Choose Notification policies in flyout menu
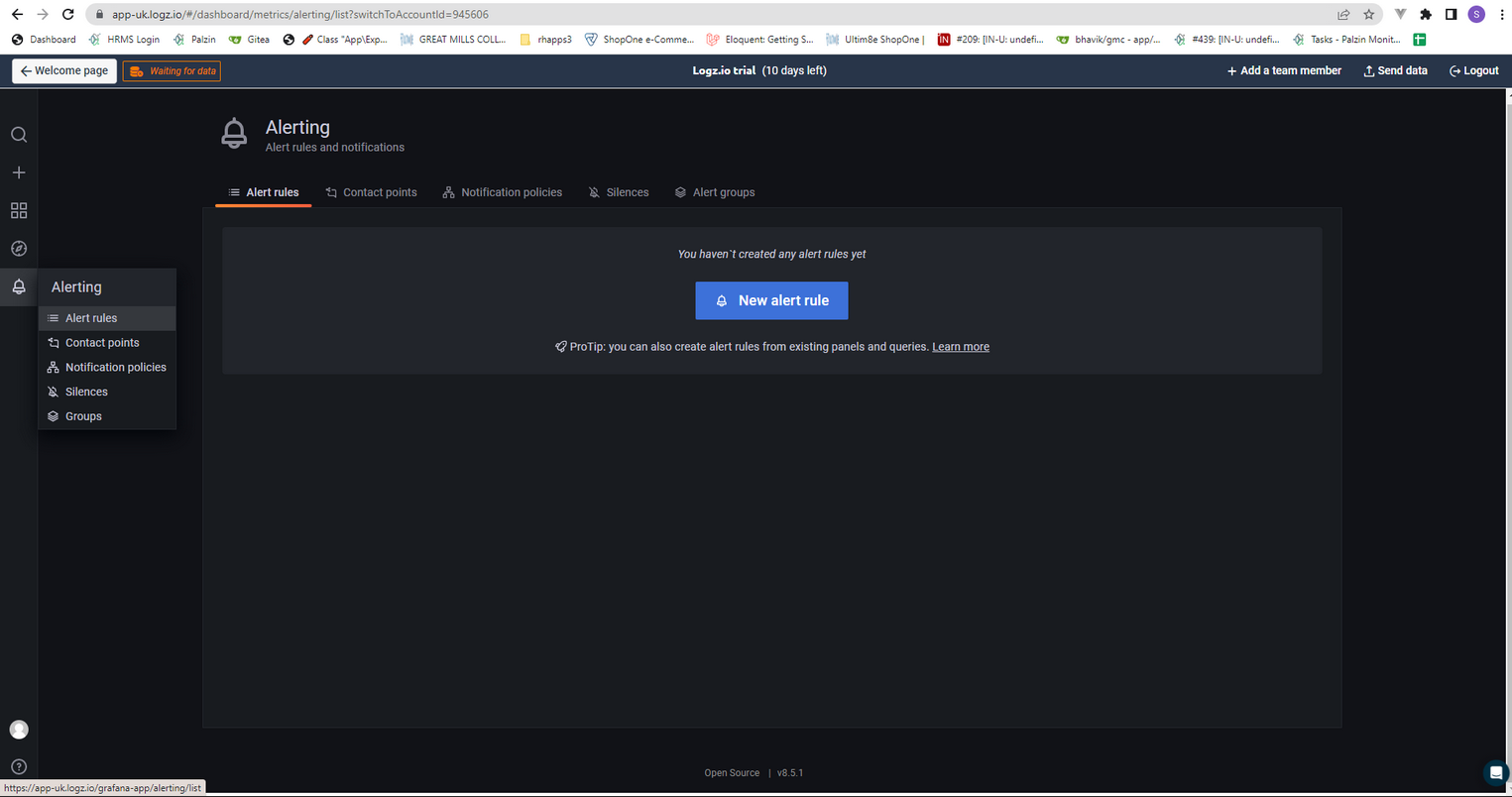Screen dimensions: 1512x797 [107, 367]
